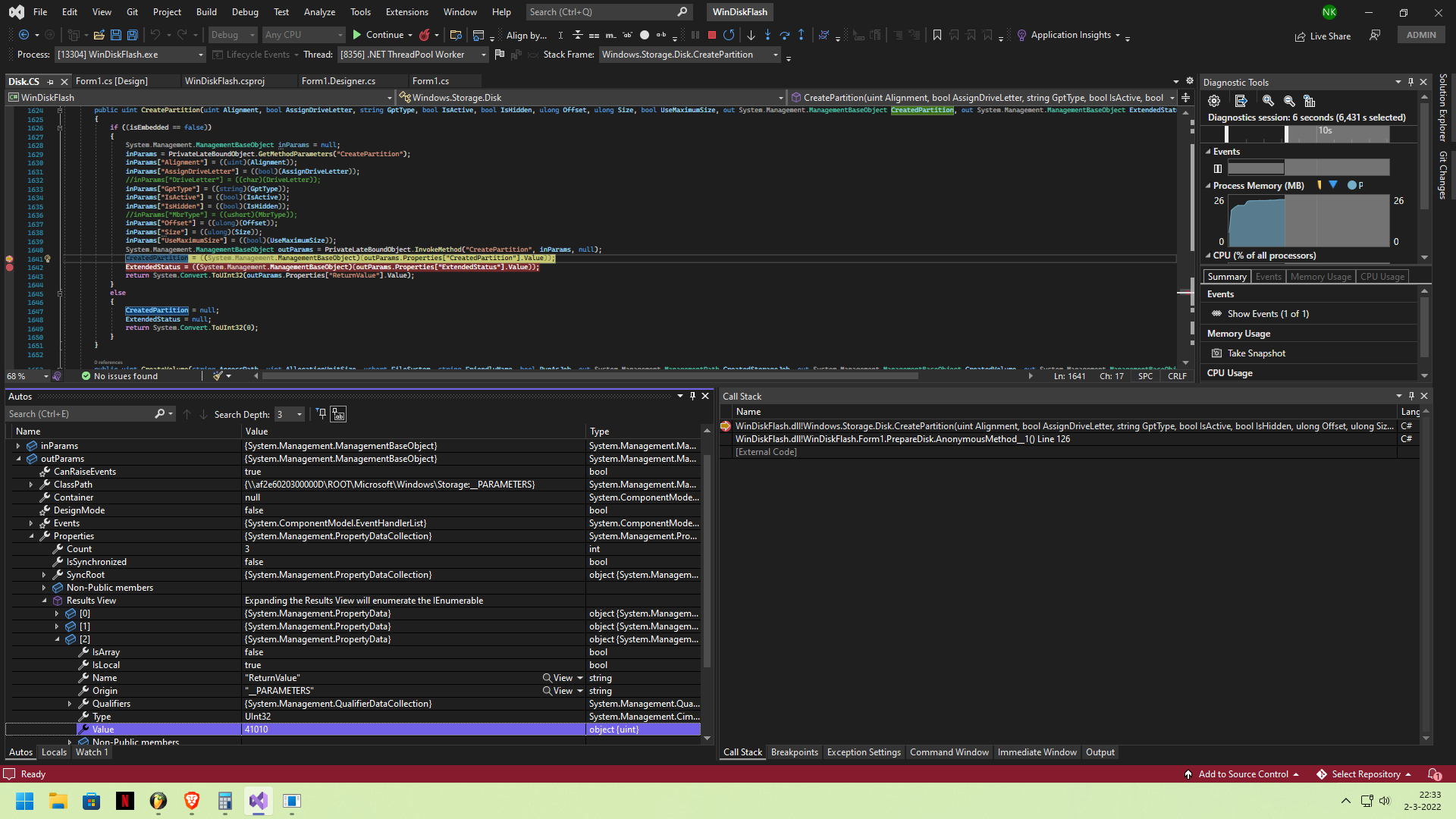The width and height of the screenshot is (1456, 819).
Task: Pin the Autos panel
Action: [692, 396]
